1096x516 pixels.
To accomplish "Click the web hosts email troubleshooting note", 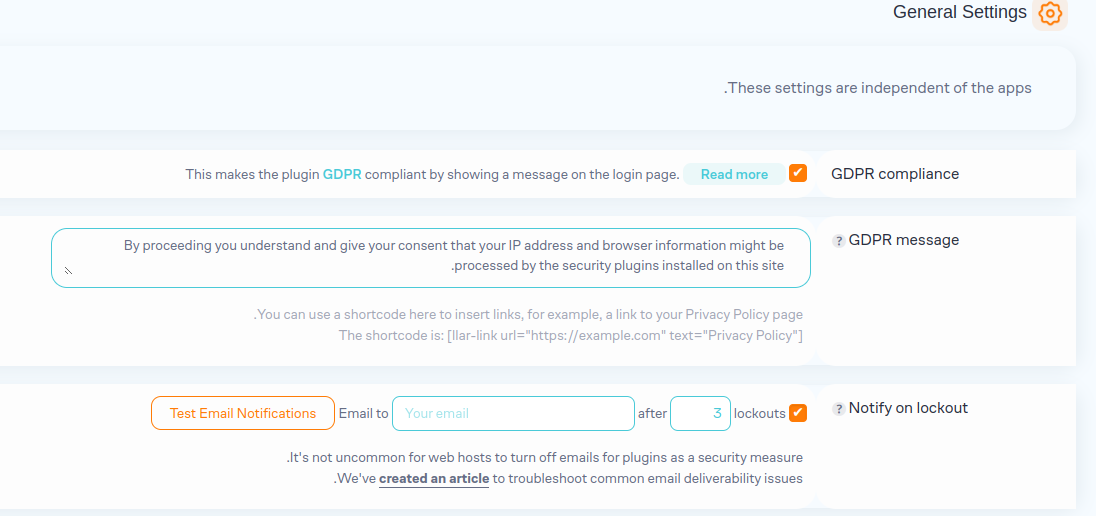I will 545,458.
